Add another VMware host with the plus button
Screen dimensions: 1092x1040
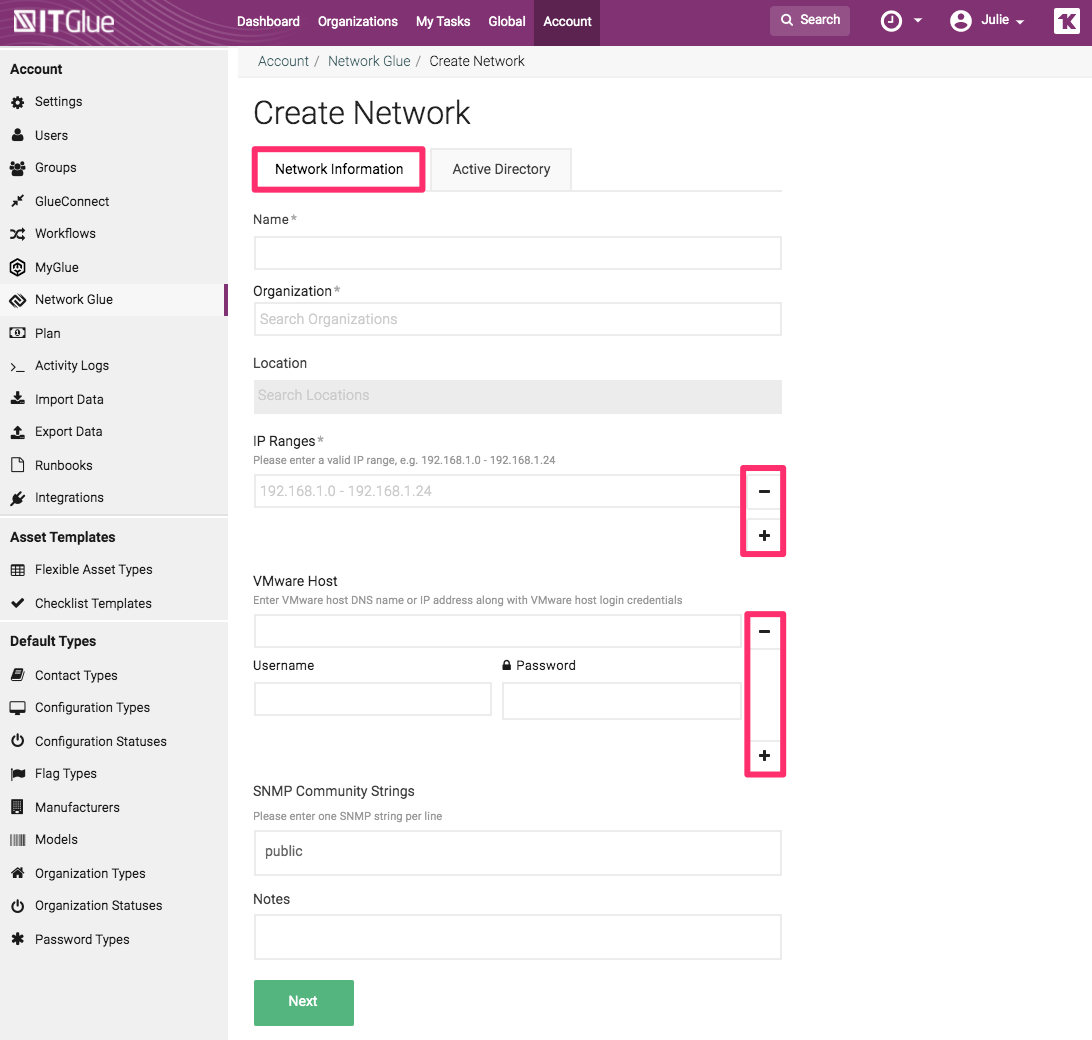pos(764,756)
